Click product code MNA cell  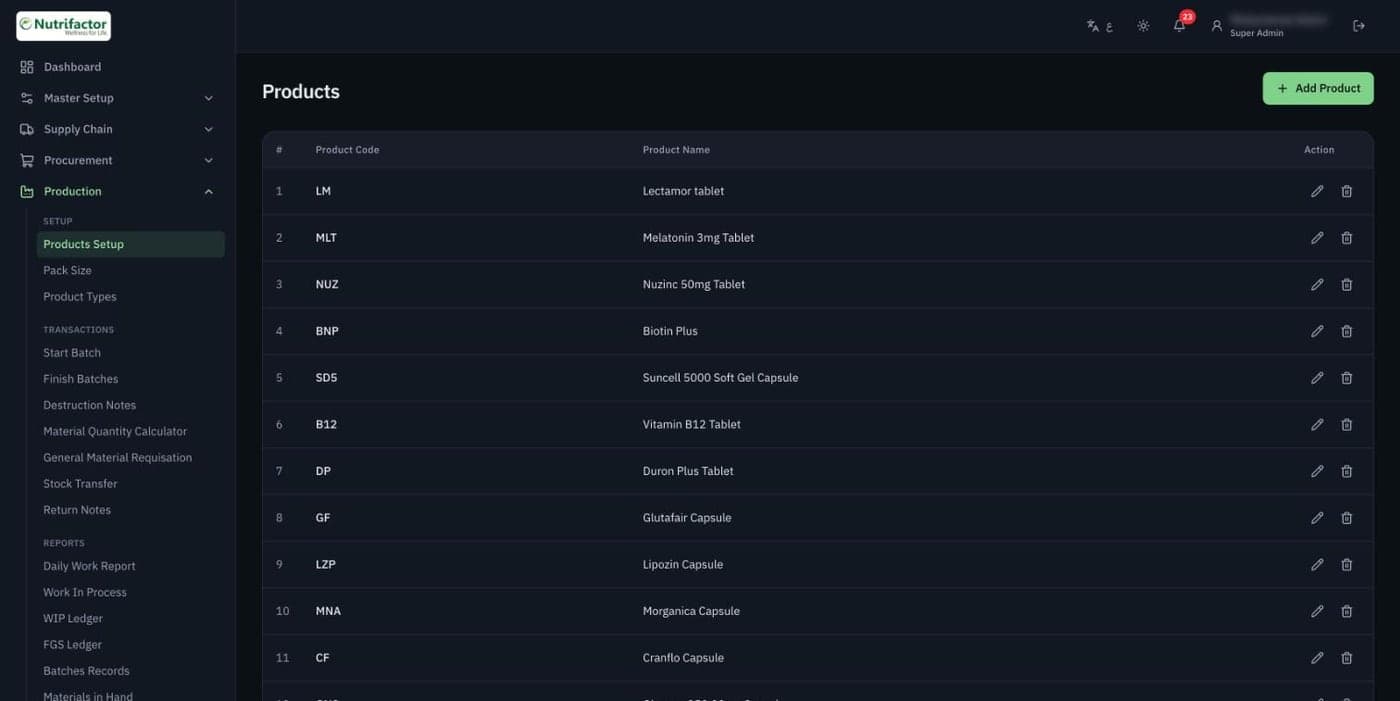click(x=328, y=611)
